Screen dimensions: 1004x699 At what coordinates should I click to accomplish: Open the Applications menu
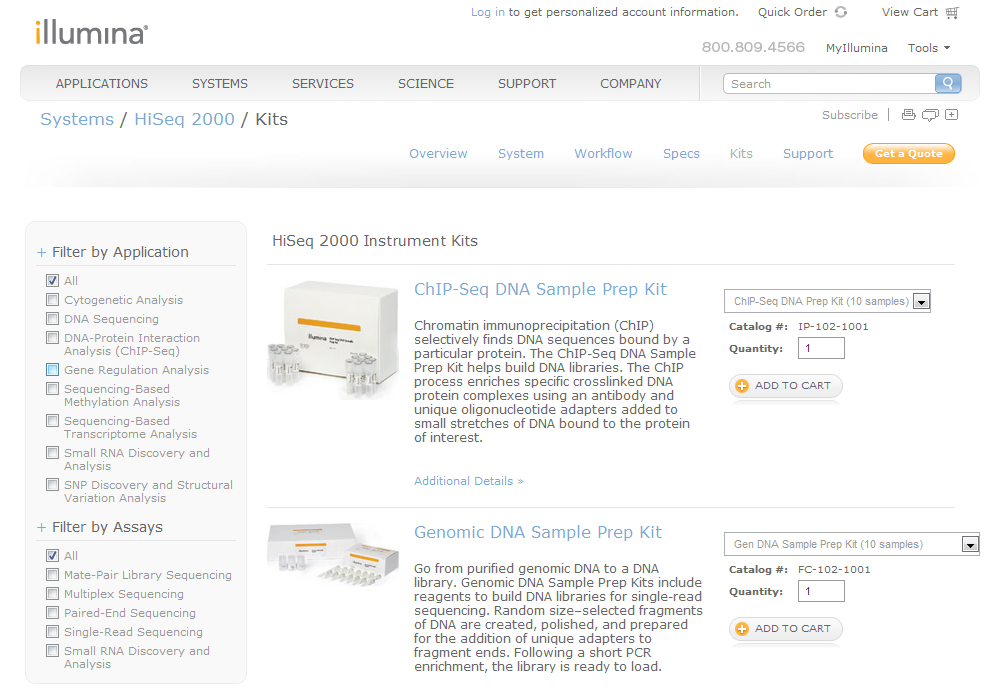click(102, 84)
